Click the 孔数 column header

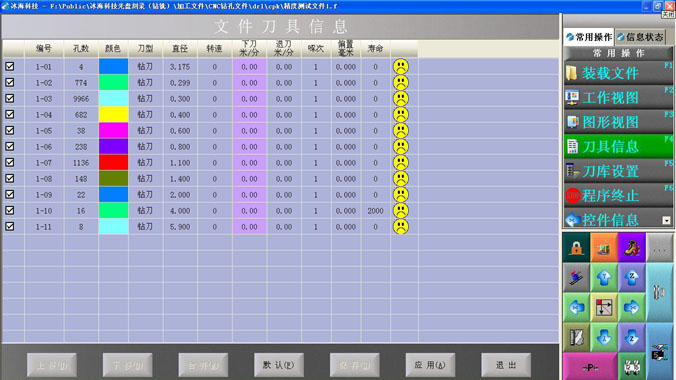(x=81, y=49)
